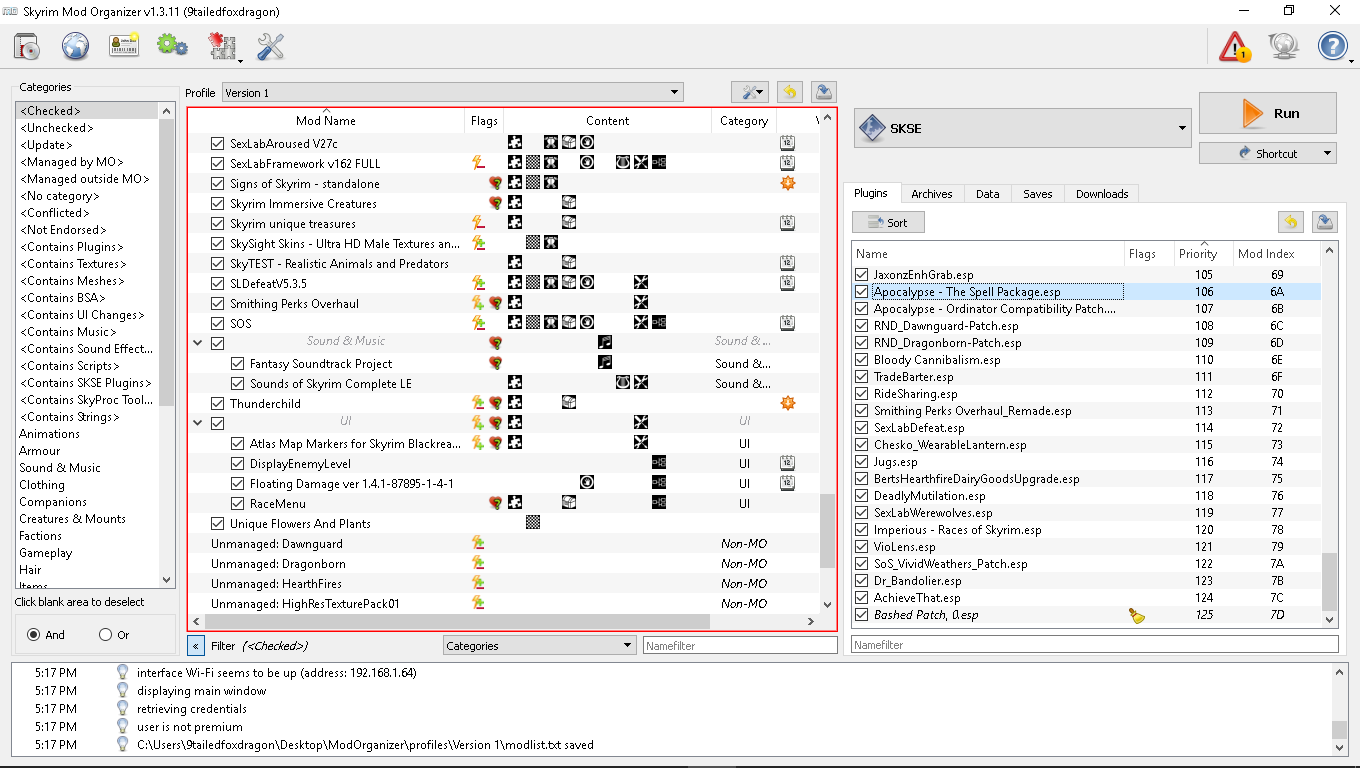The image size is (1360, 768).
Task: Click the version icon on DisplayEnemyLevel row
Action: pos(788,463)
